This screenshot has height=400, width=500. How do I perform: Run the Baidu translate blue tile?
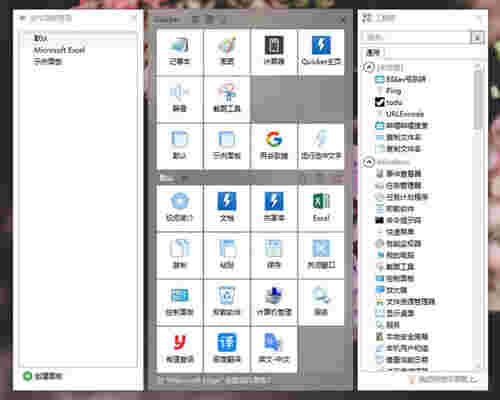pyautogui.click(x=227, y=349)
